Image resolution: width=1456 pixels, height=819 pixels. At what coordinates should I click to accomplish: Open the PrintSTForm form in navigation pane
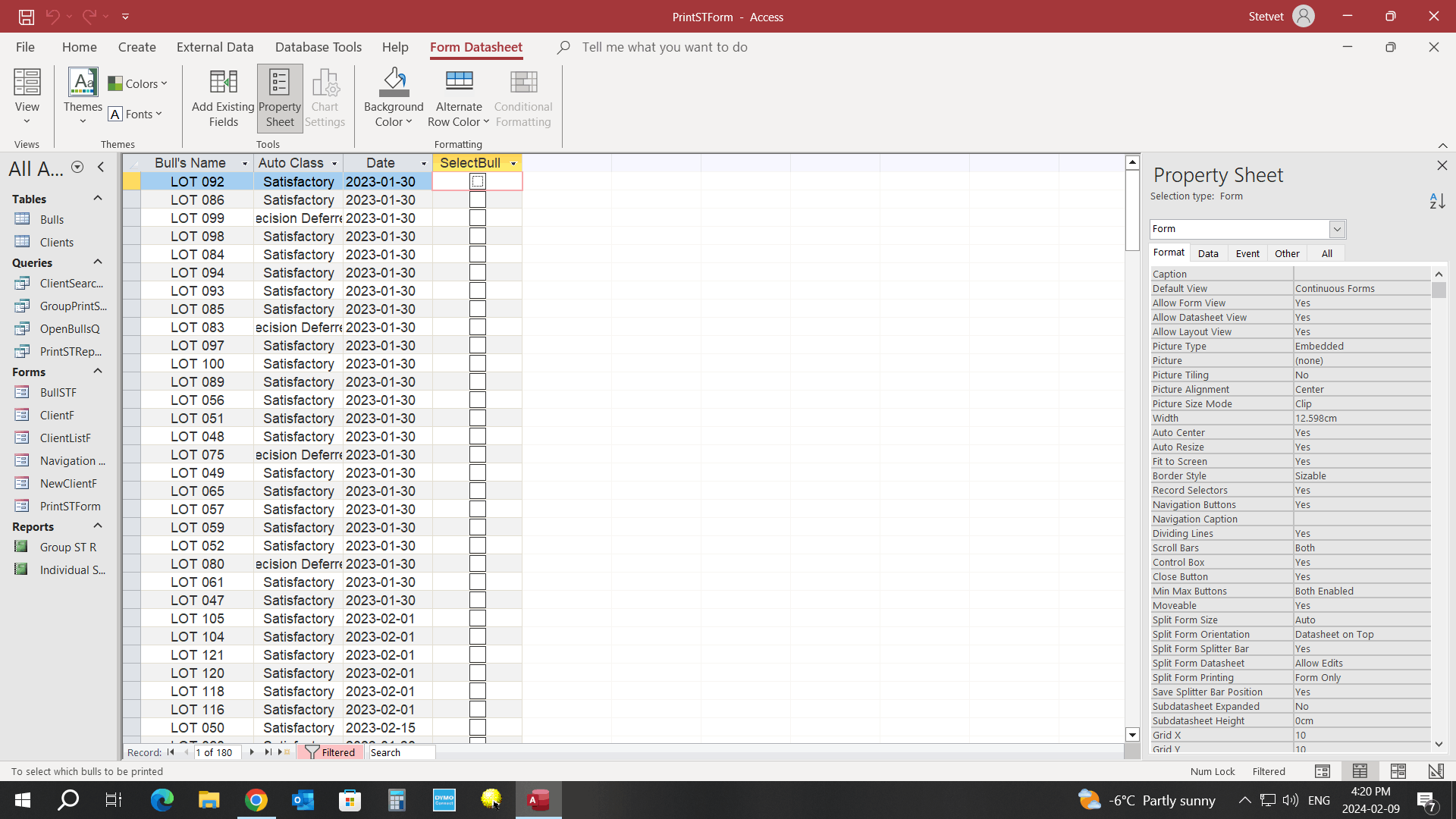(70, 507)
